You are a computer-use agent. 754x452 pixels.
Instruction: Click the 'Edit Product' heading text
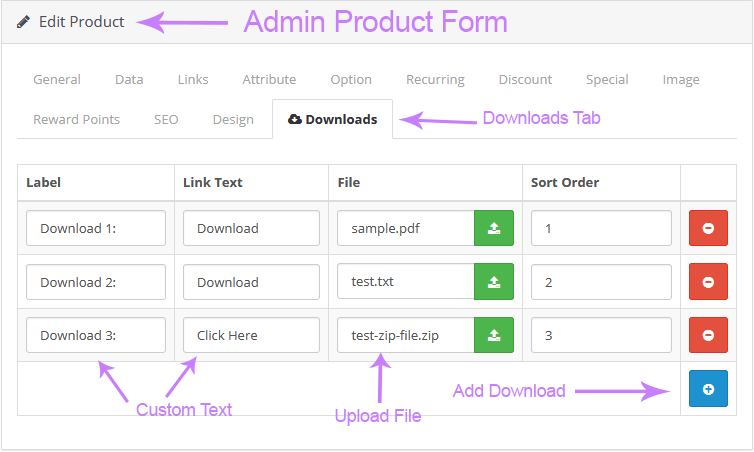(81, 22)
